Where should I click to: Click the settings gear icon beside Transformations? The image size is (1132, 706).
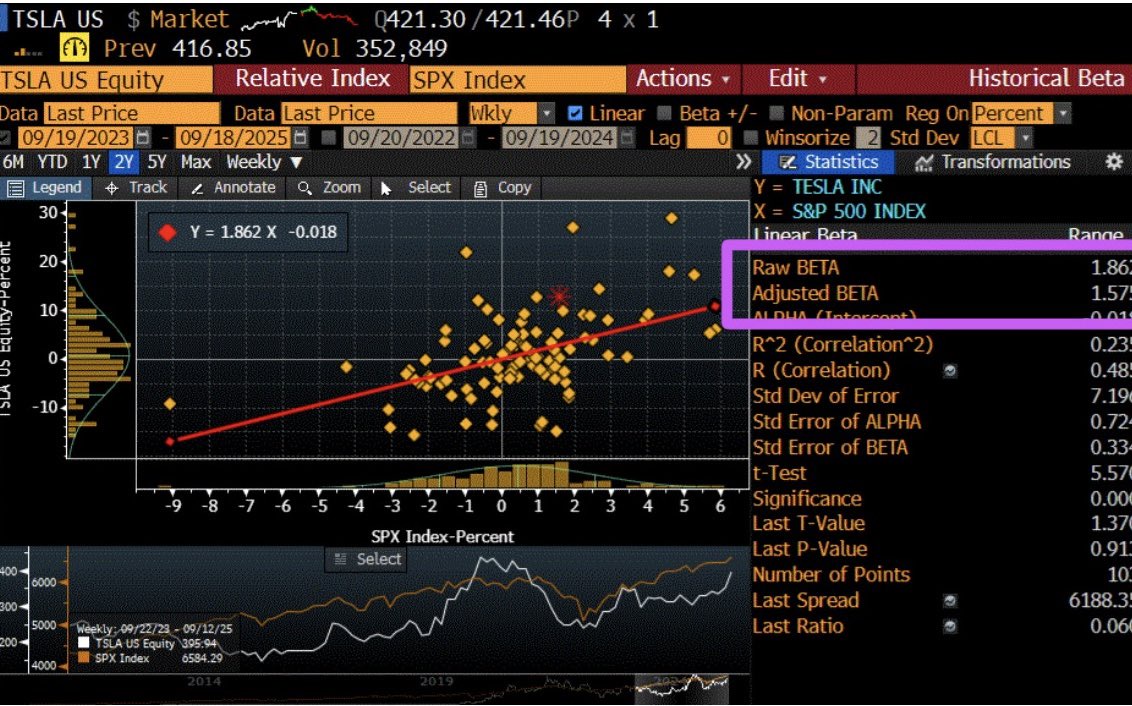(x=1113, y=162)
